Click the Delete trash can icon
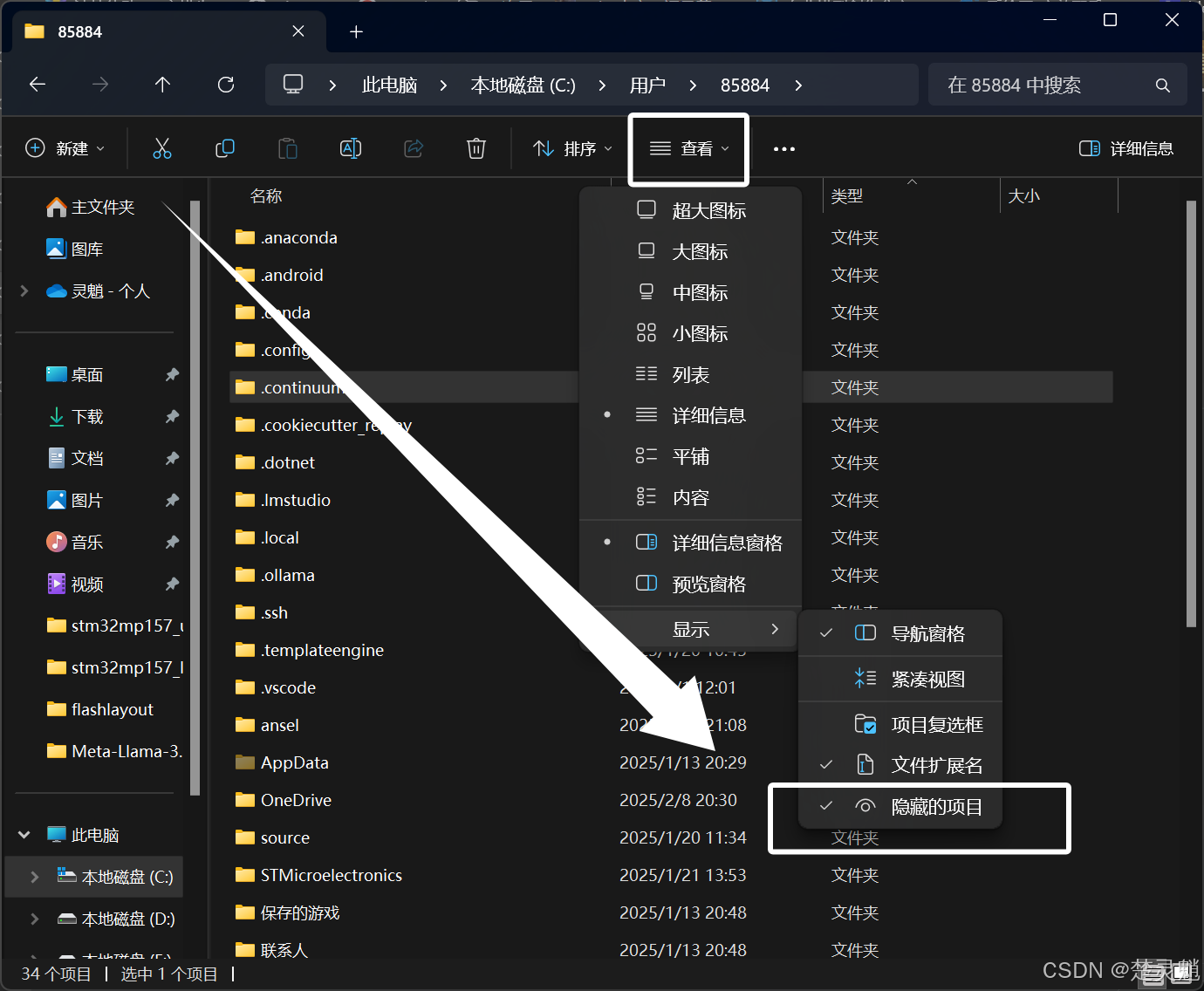Viewport: 1204px width, 991px height. coord(476,148)
